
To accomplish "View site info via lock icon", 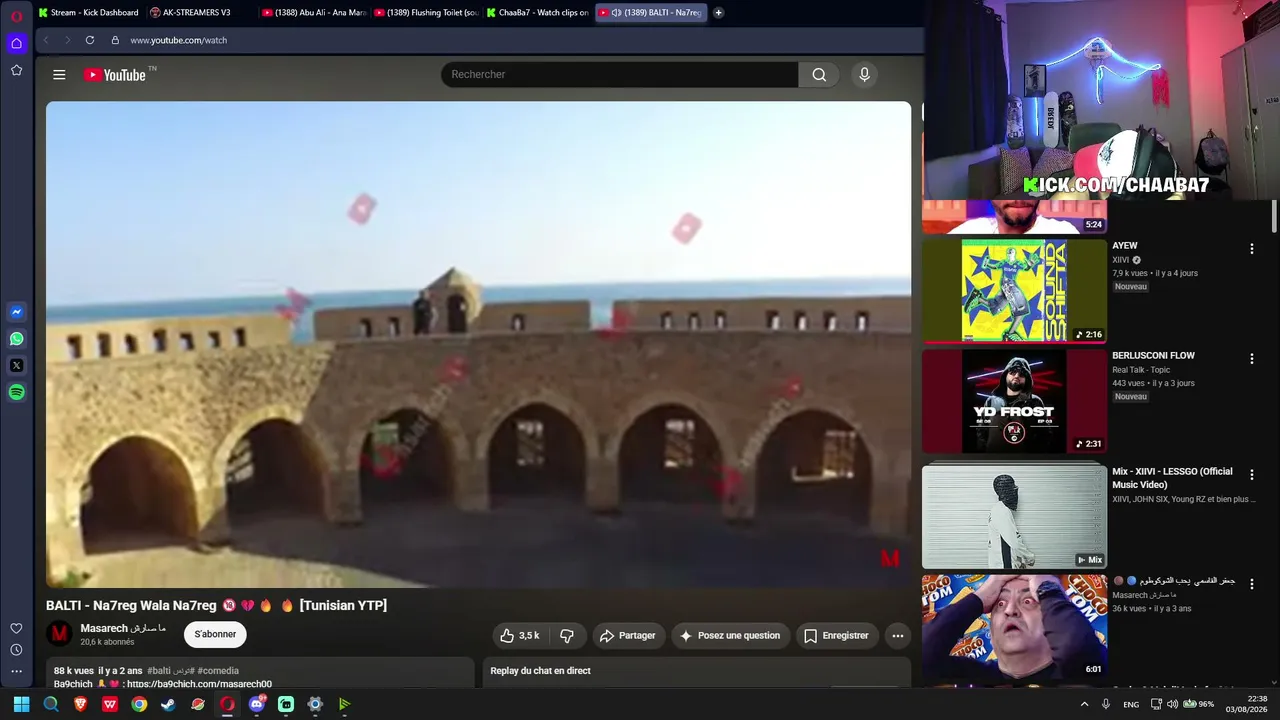I will point(115,40).
